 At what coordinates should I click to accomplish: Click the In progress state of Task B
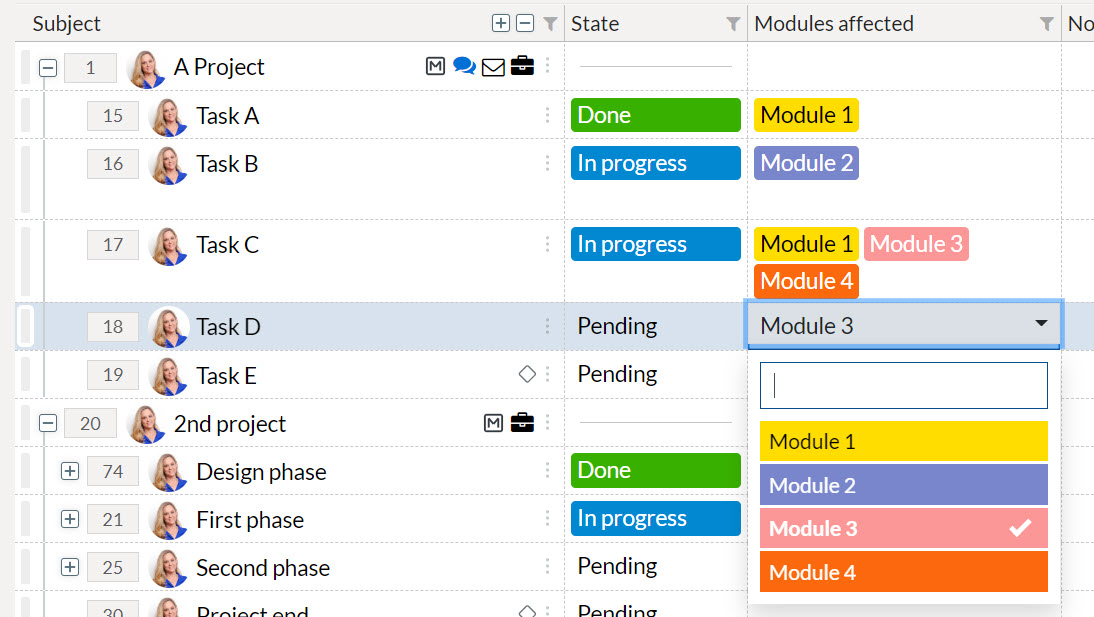coord(656,163)
